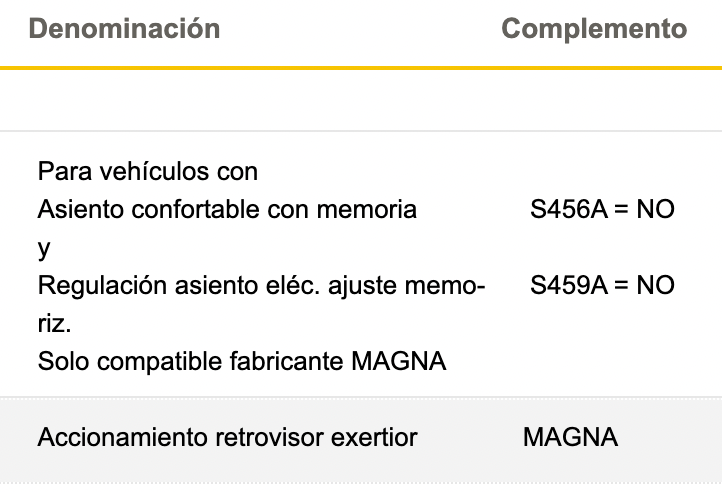
Task: Click the word "Asiento" starting the second line
Action: (75, 210)
